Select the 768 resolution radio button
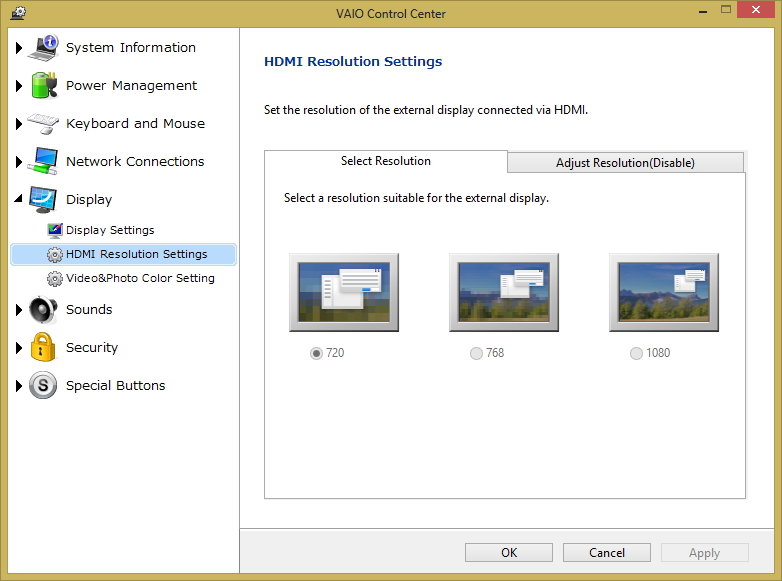782x581 pixels. [x=476, y=354]
